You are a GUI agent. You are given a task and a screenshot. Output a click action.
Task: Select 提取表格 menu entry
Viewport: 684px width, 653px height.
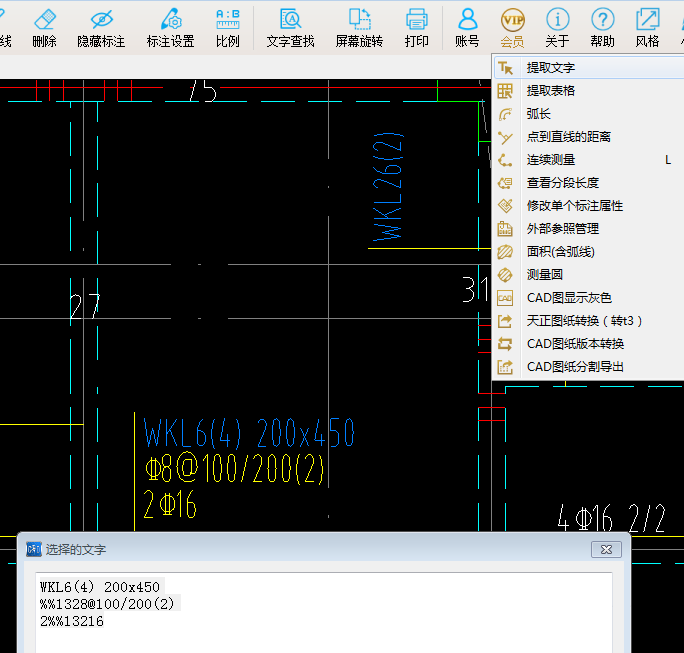coord(589,91)
